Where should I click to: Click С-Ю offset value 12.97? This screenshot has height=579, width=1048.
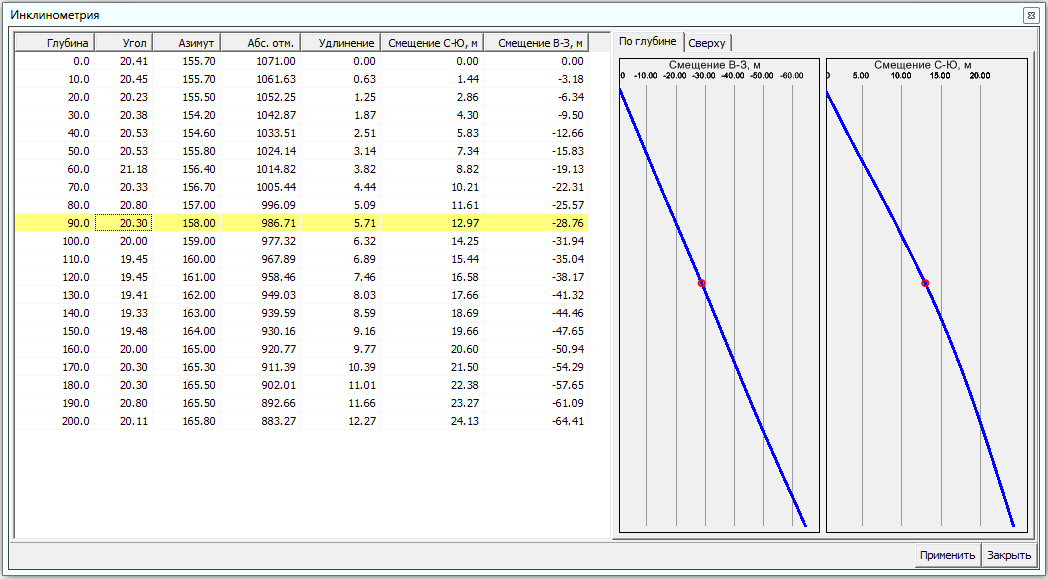(464, 223)
